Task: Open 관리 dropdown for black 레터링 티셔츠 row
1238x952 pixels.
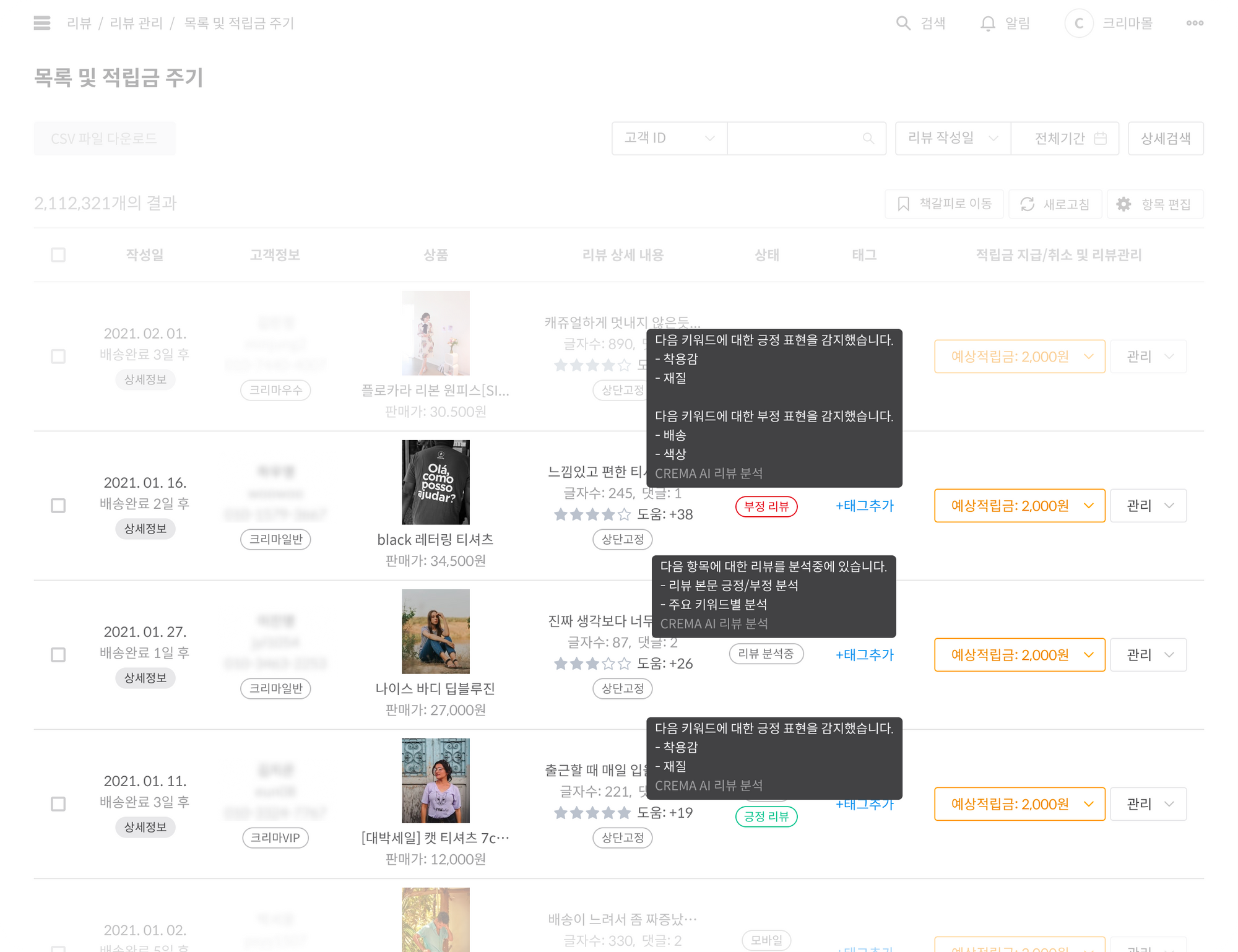Action: click(1148, 506)
